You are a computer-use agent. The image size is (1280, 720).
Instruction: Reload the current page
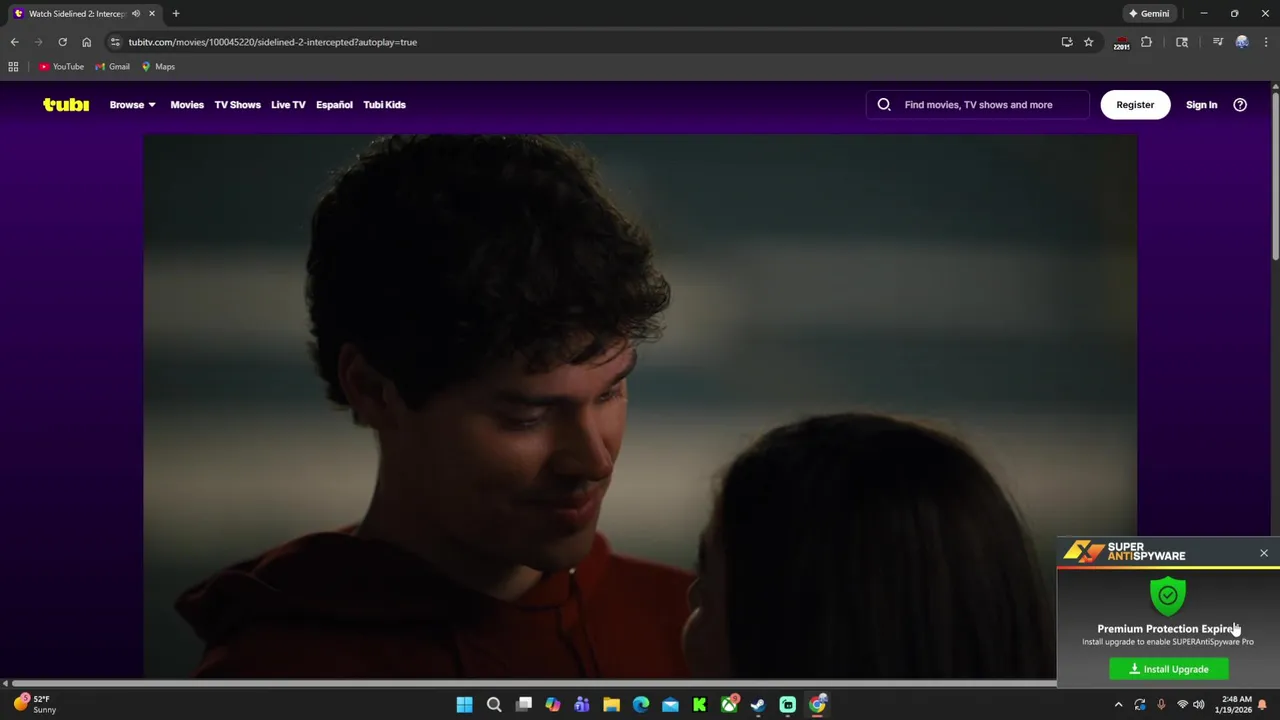tap(62, 42)
